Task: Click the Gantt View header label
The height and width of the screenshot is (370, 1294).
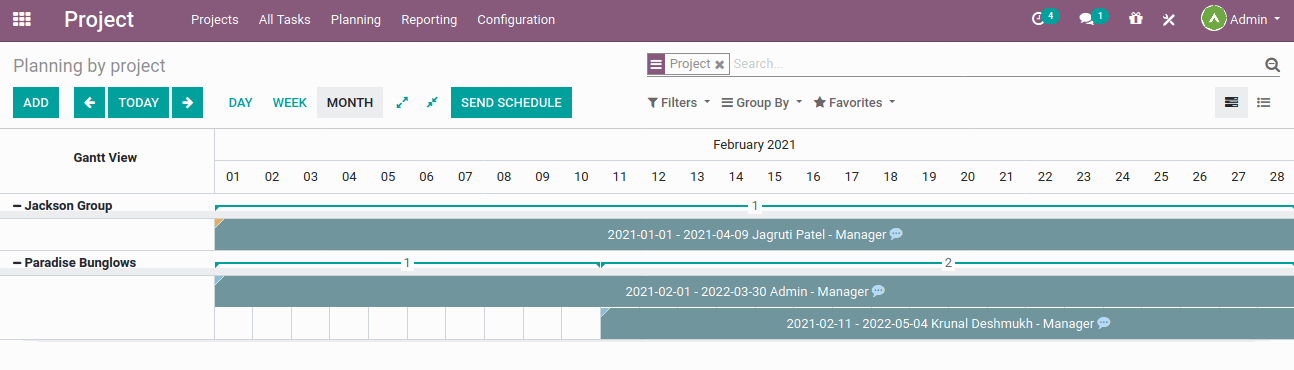Action: [105, 158]
